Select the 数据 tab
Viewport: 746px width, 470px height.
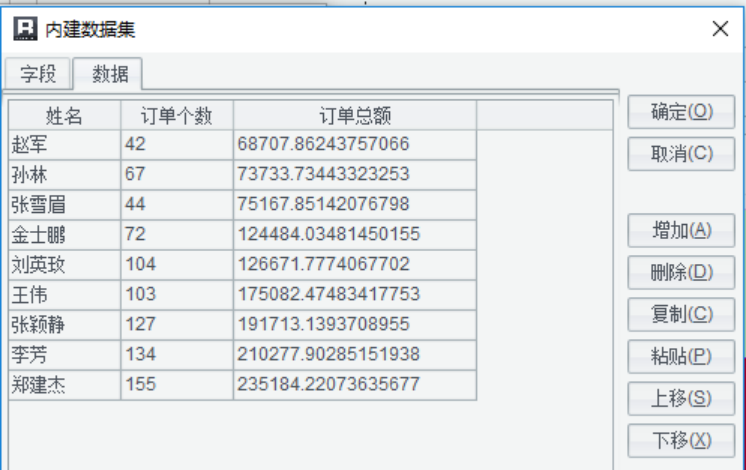point(110,74)
